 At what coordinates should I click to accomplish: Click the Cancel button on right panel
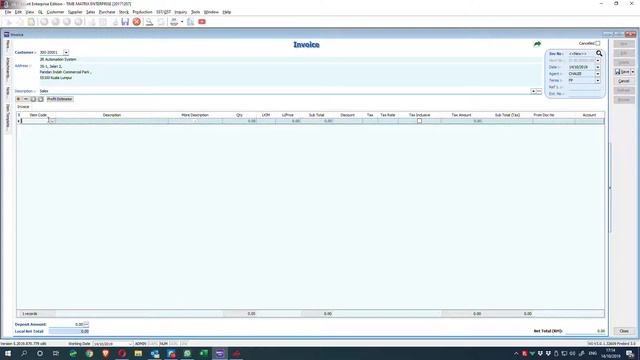(624, 81)
